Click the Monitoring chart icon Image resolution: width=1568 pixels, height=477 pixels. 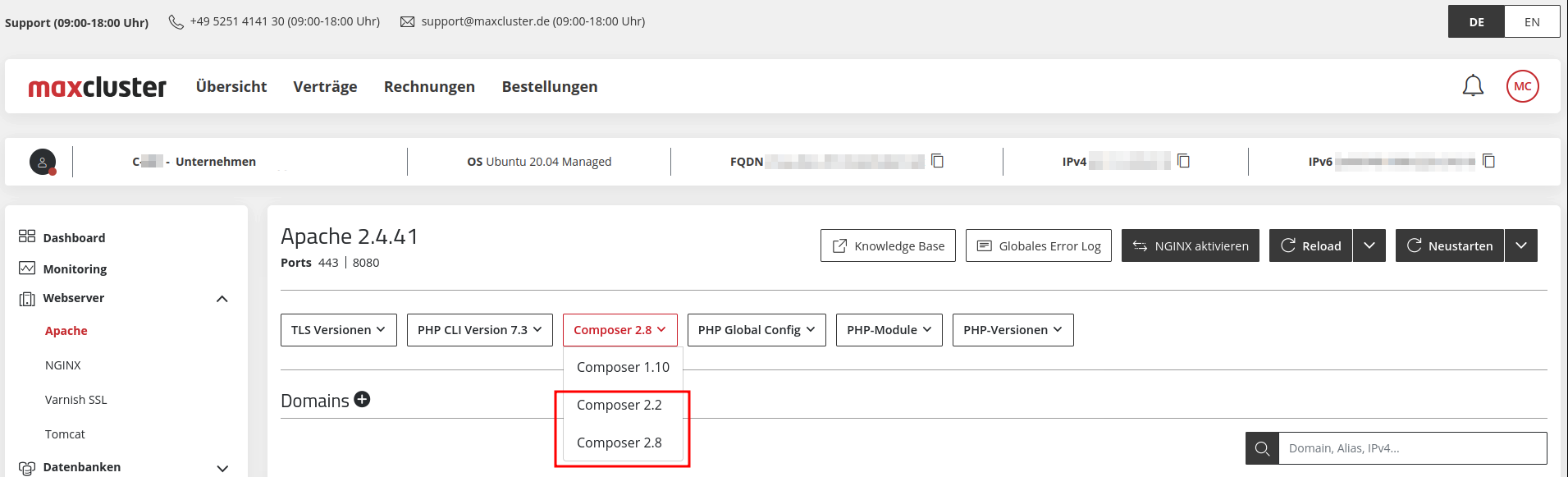click(x=27, y=268)
